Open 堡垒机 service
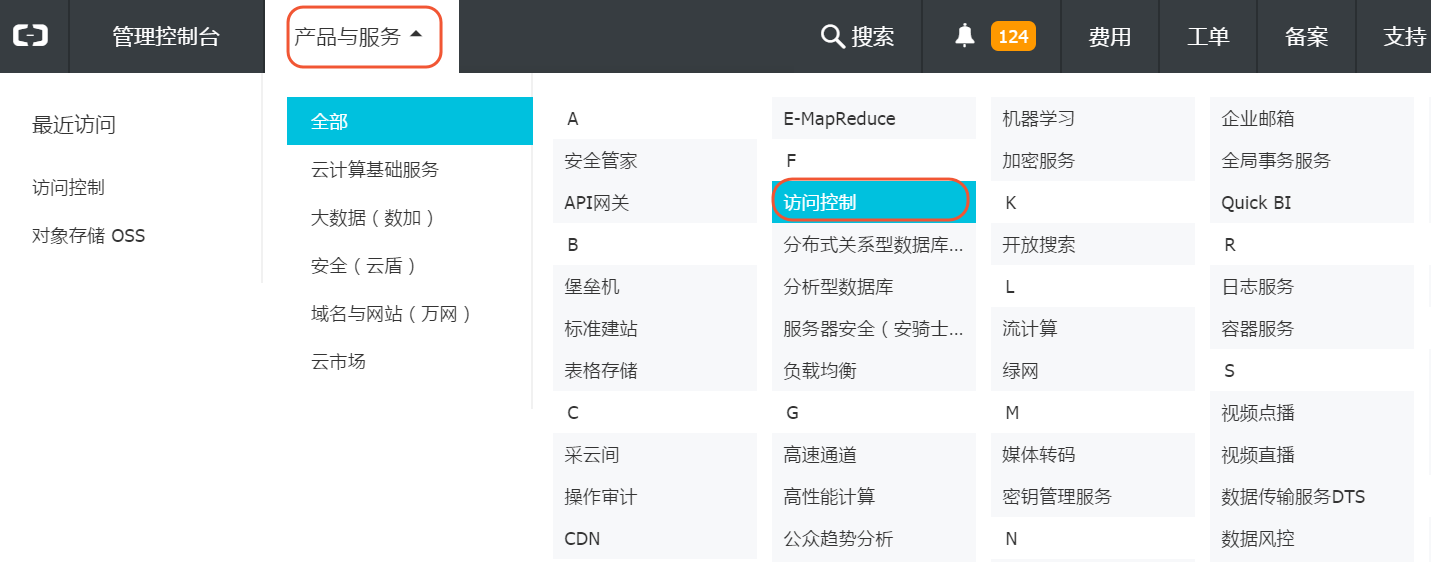1431x562 pixels. click(655, 286)
